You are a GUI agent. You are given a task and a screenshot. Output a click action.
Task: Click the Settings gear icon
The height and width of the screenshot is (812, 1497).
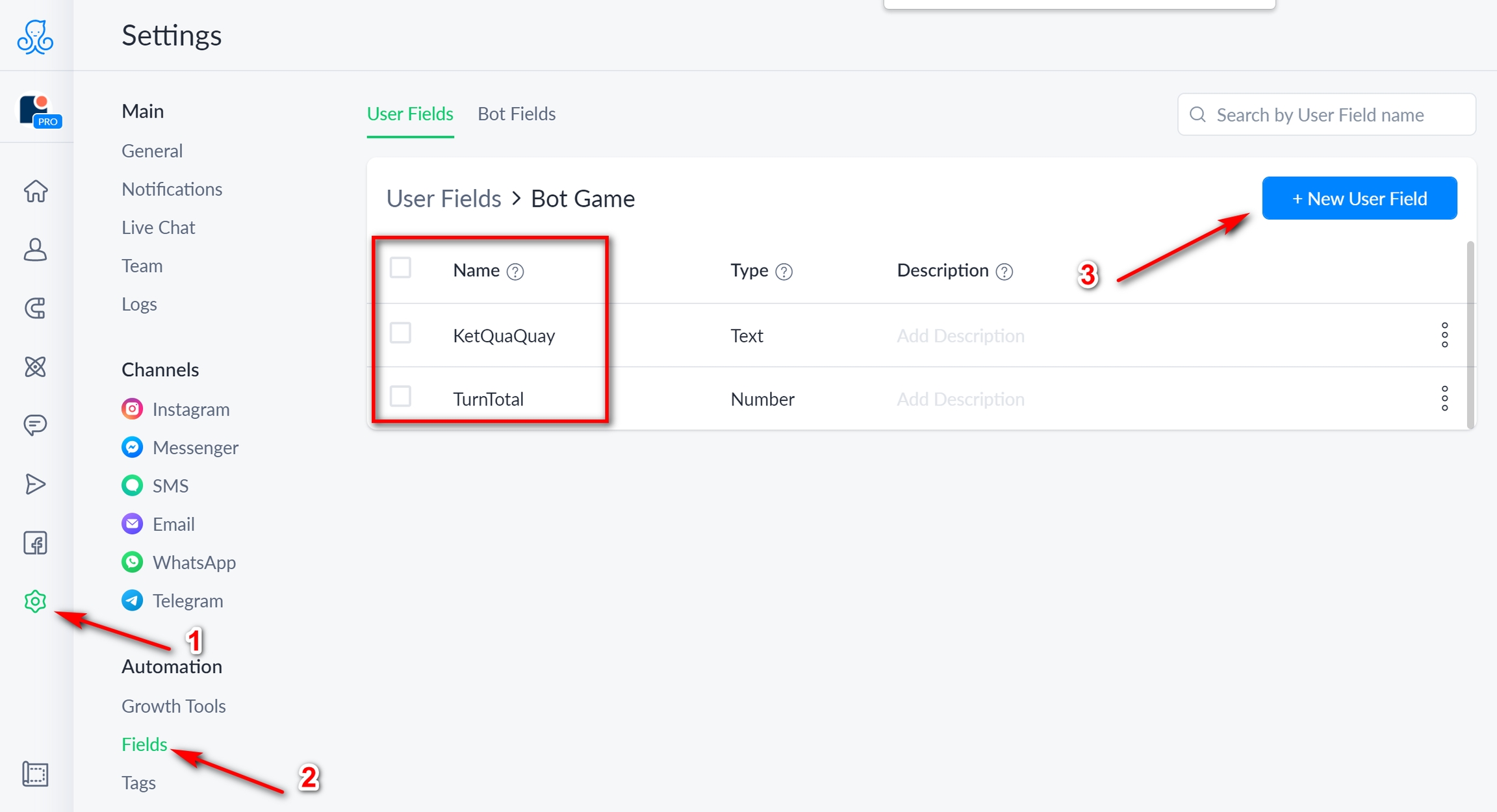point(36,602)
